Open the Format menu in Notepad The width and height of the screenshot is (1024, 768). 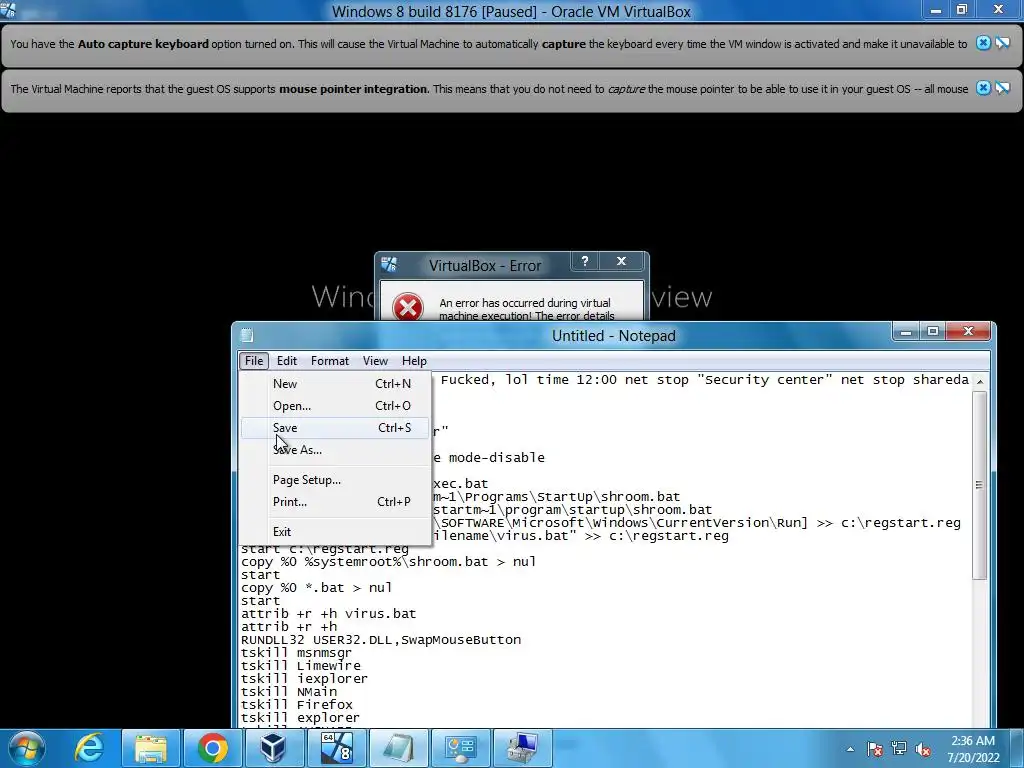tap(330, 361)
